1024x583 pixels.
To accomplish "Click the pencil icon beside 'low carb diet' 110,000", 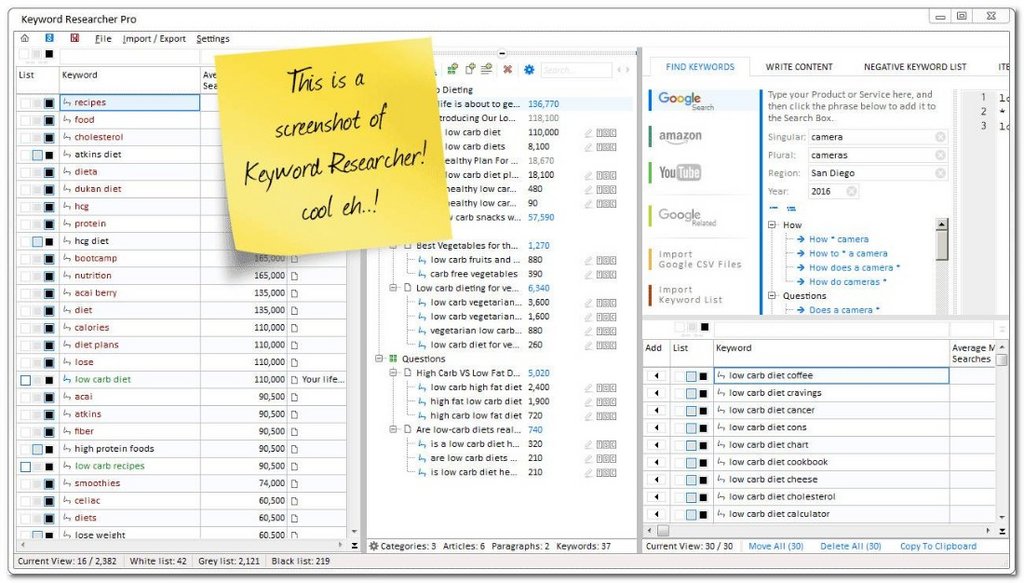I will (x=588, y=133).
